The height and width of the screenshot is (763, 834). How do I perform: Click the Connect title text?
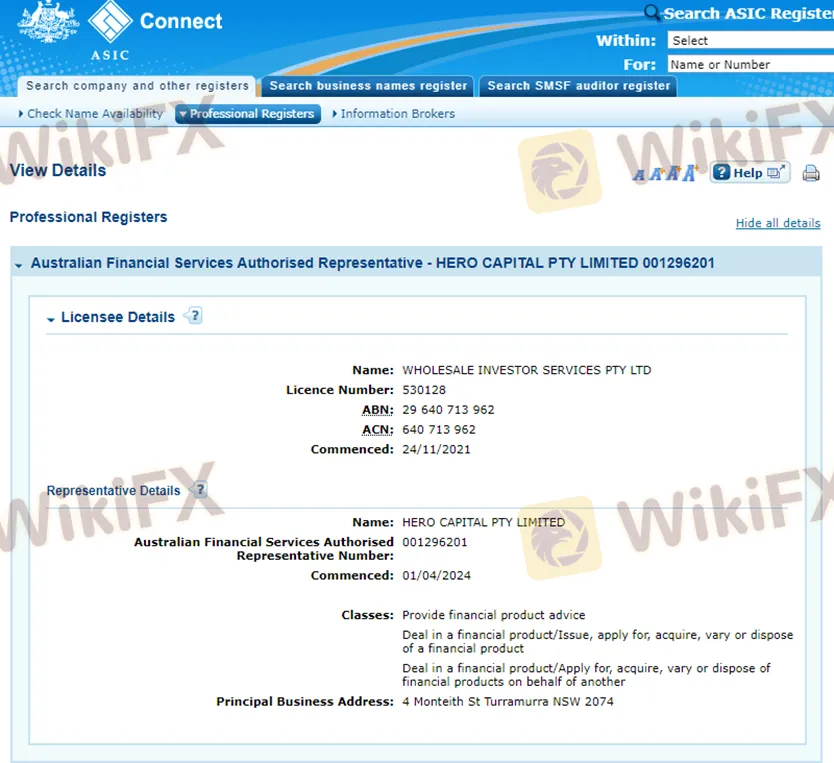pyautogui.click(x=181, y=21)
